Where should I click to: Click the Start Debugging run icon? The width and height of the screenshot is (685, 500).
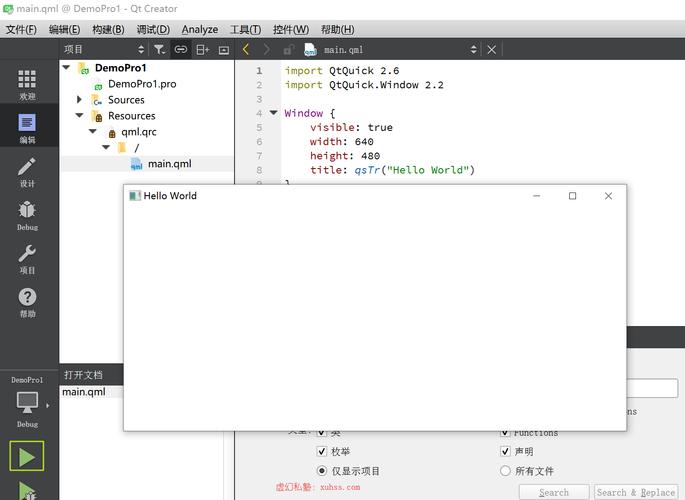[x=27, y=491]
